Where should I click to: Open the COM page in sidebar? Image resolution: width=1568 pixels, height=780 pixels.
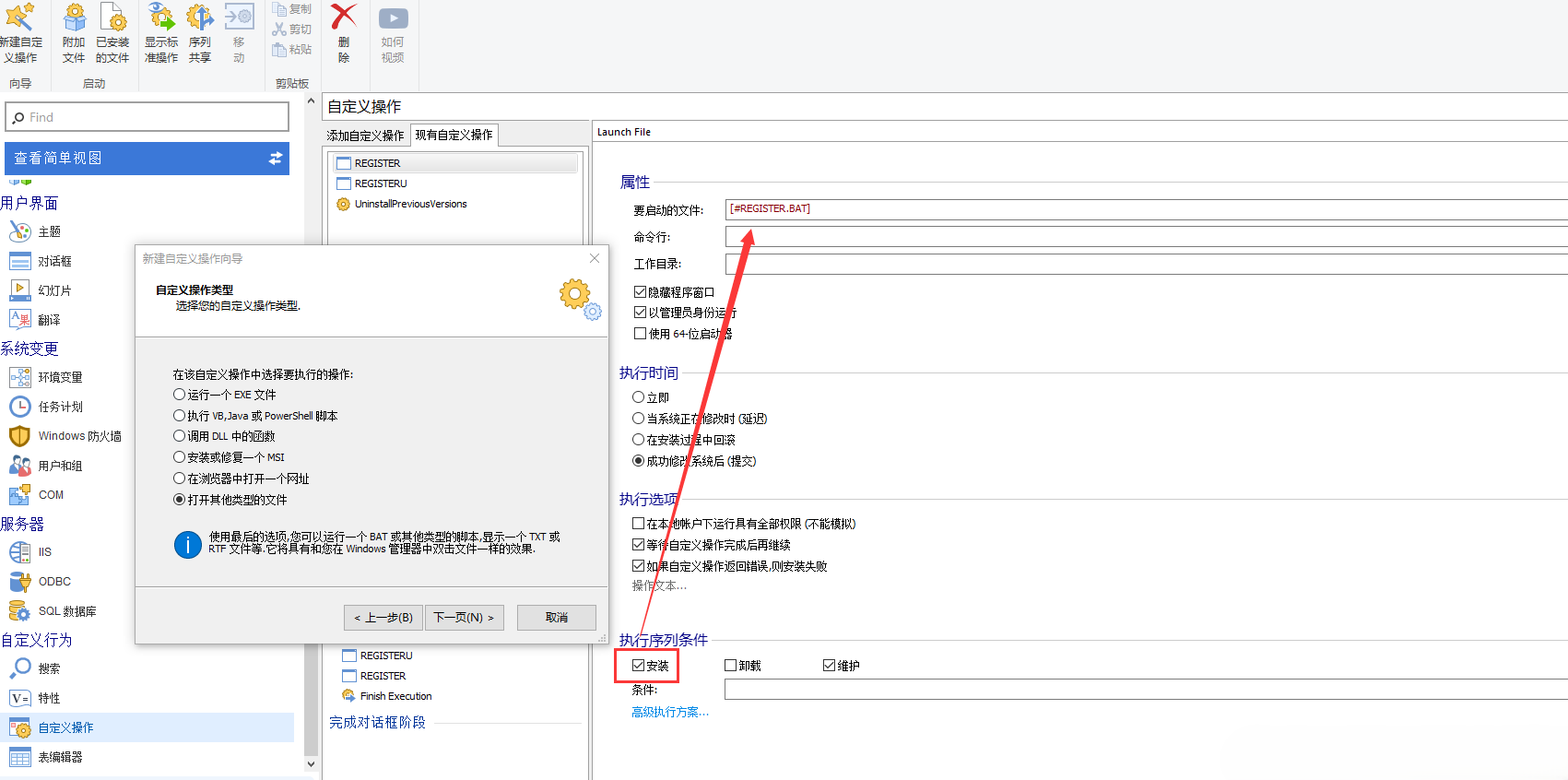tap(37, 495)
